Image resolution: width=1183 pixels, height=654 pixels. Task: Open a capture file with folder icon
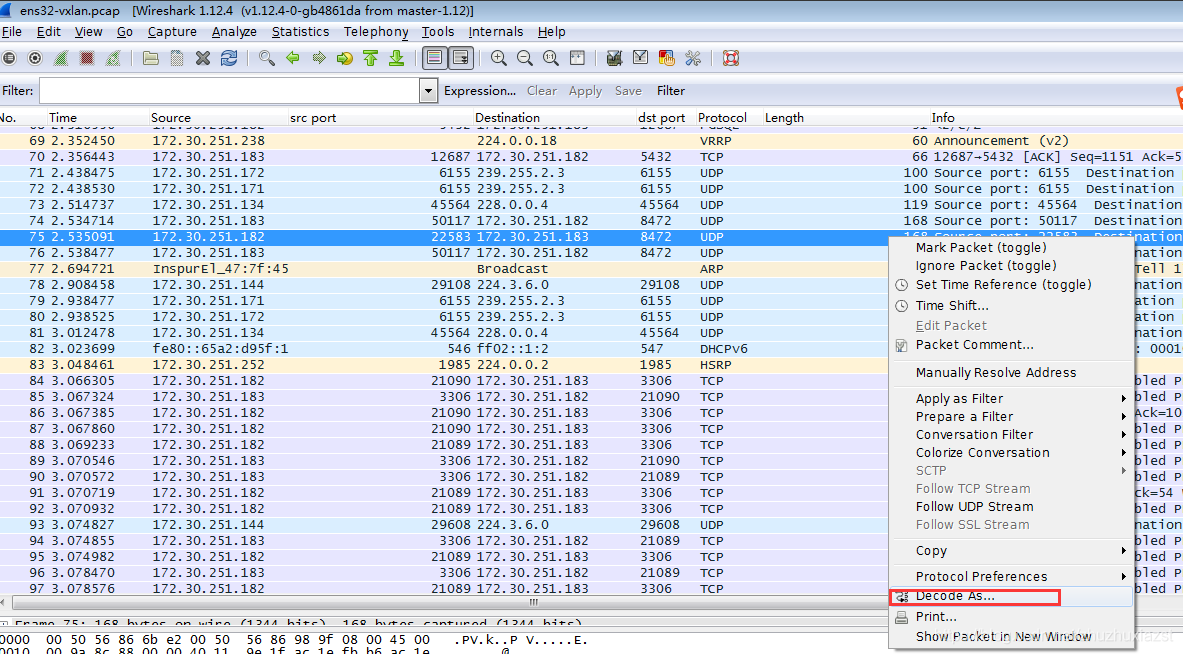point(151,58)
